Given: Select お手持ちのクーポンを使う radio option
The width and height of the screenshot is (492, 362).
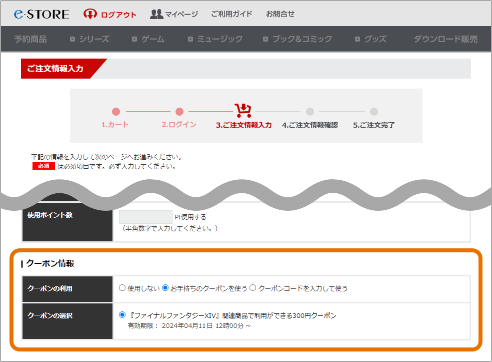Looking at the screenshot, I should [x=165, y=288].
